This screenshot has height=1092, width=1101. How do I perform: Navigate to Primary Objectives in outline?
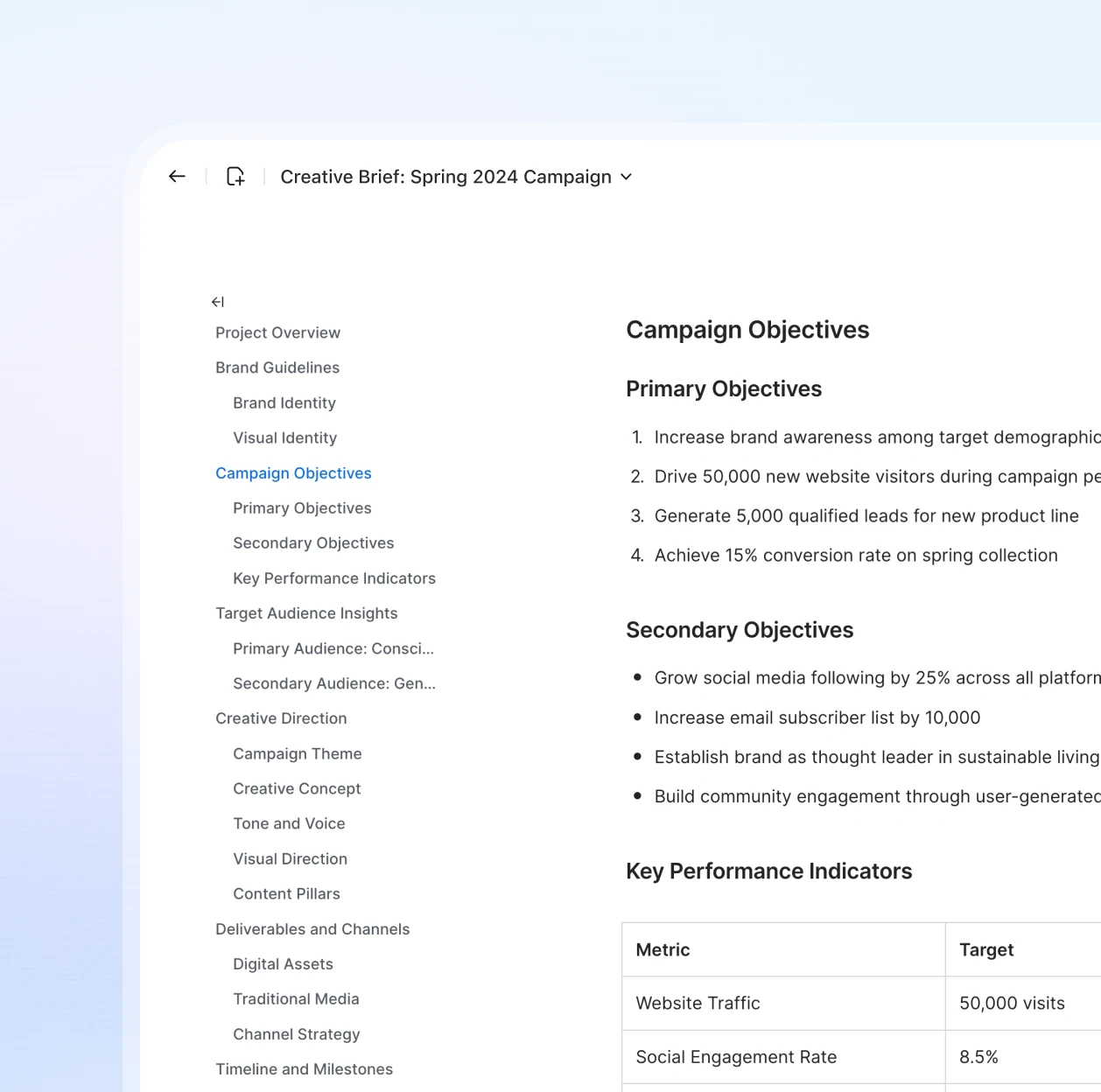(302, 508)
